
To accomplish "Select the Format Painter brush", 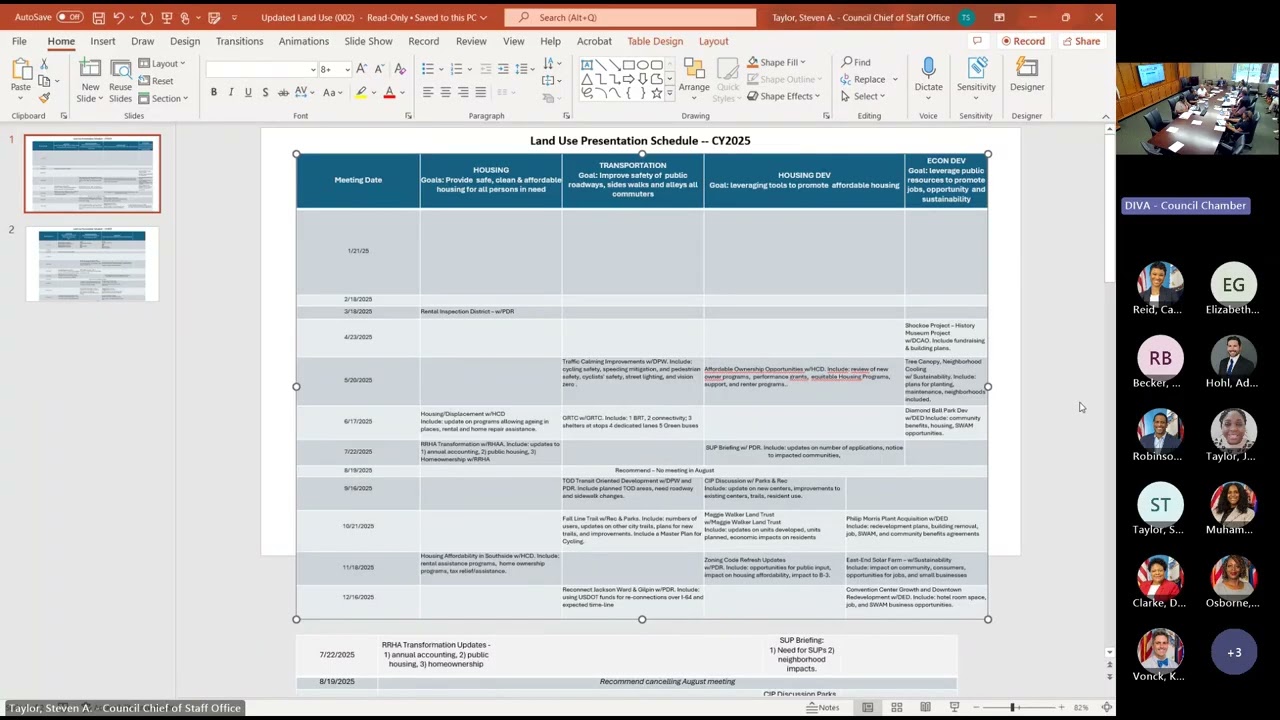I will point(44,98).
